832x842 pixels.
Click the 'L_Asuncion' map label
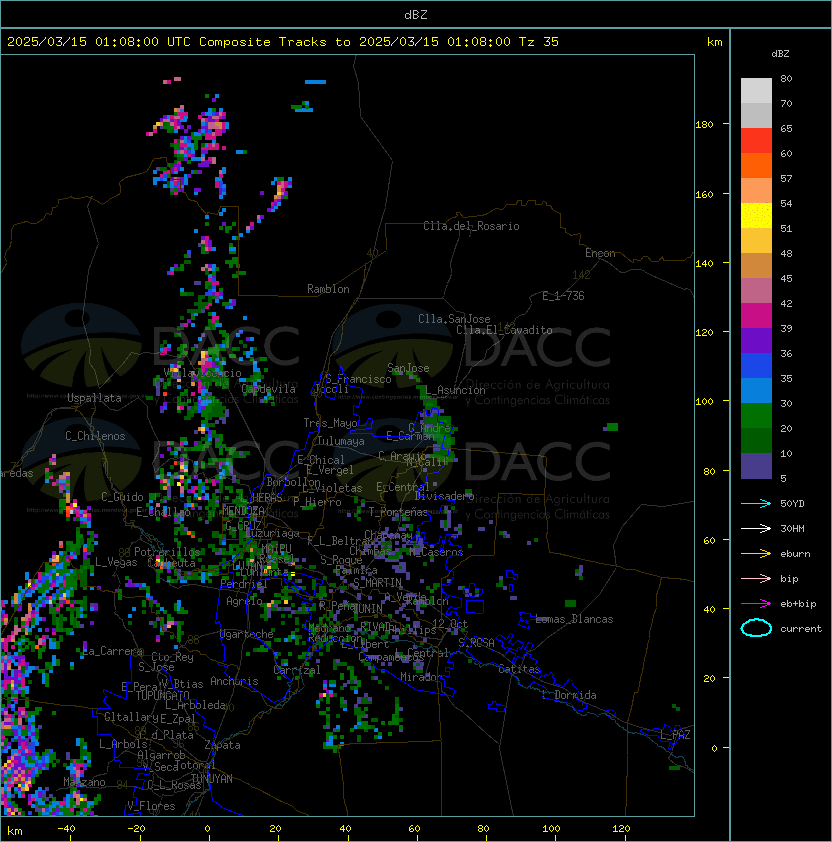[455, 390]
